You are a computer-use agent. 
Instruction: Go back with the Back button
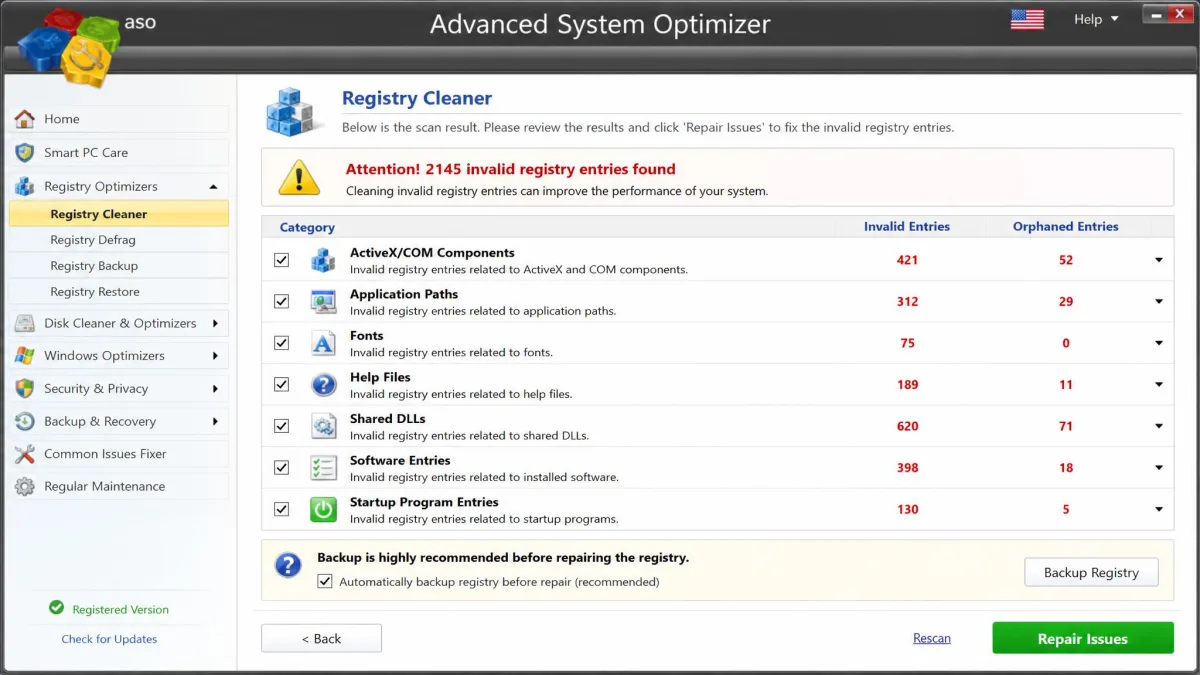point(321,638)
